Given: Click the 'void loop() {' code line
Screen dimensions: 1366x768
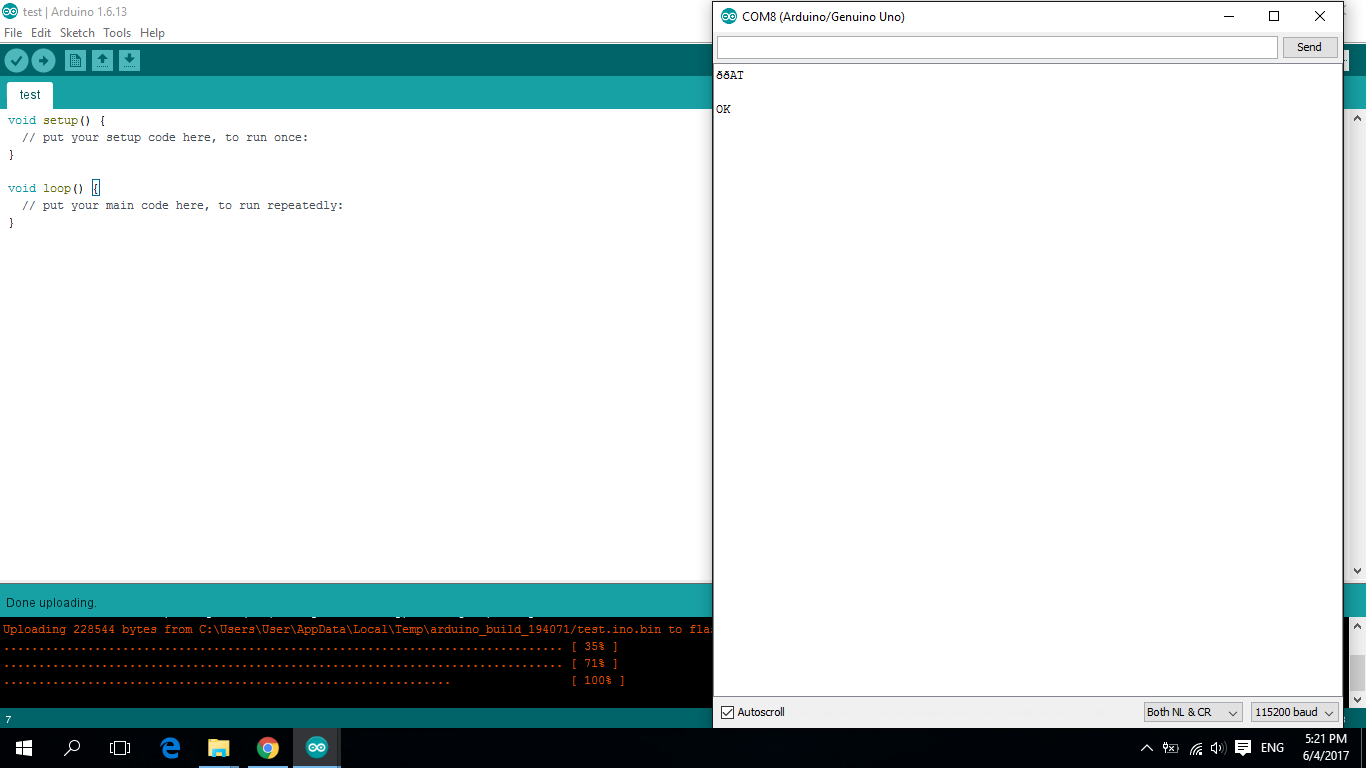Looking at the screenshot, I should coord(54,188).
